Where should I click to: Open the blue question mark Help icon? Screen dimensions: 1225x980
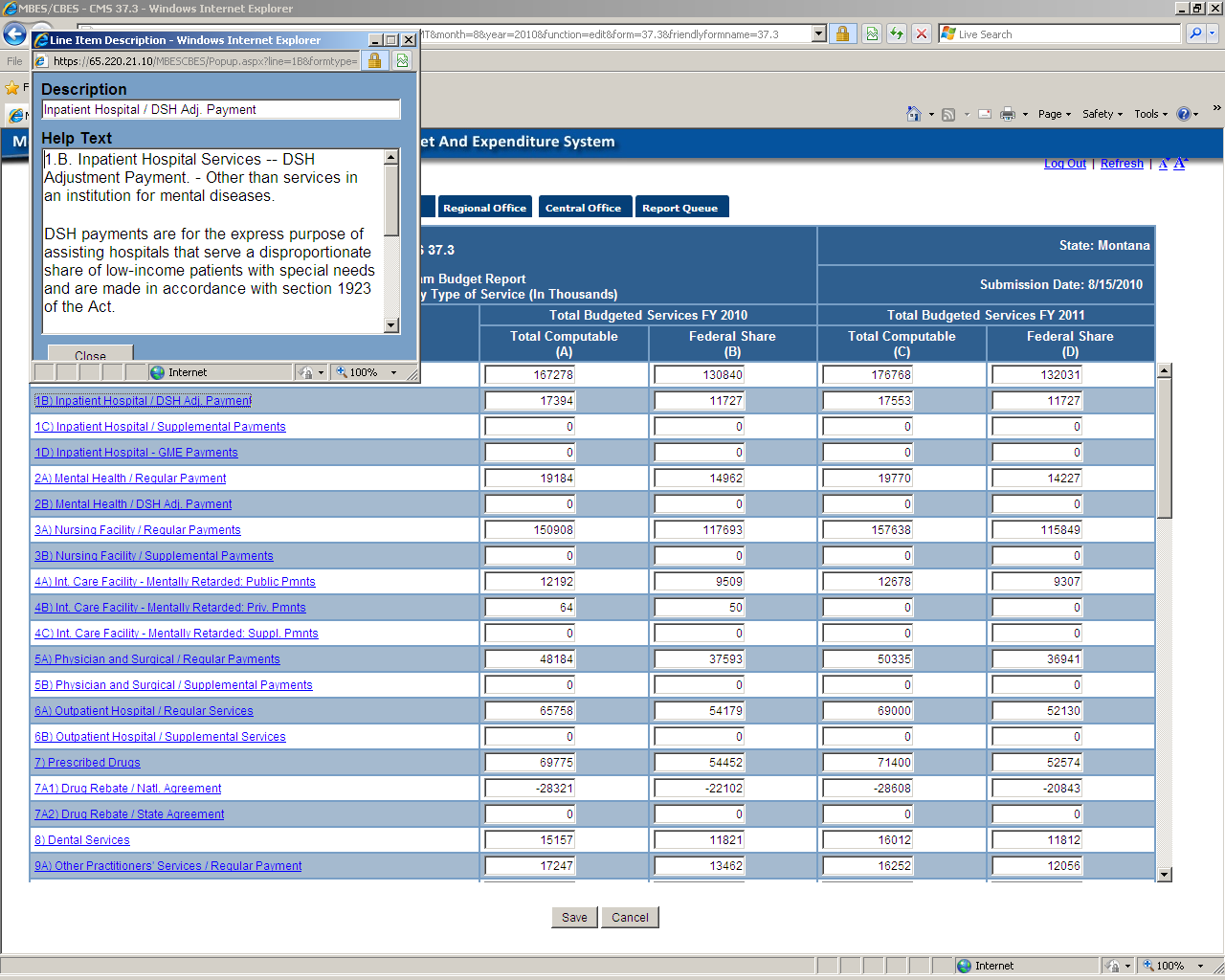(x=1184, y=114)
